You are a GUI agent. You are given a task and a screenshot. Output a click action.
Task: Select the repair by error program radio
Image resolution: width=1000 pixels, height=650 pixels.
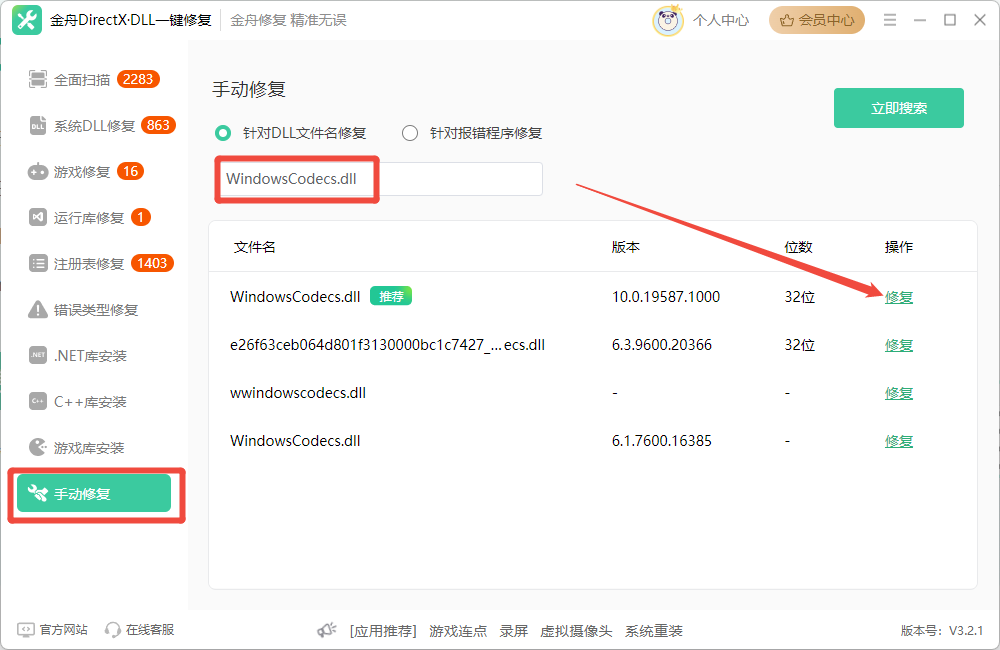click(410, 133)
